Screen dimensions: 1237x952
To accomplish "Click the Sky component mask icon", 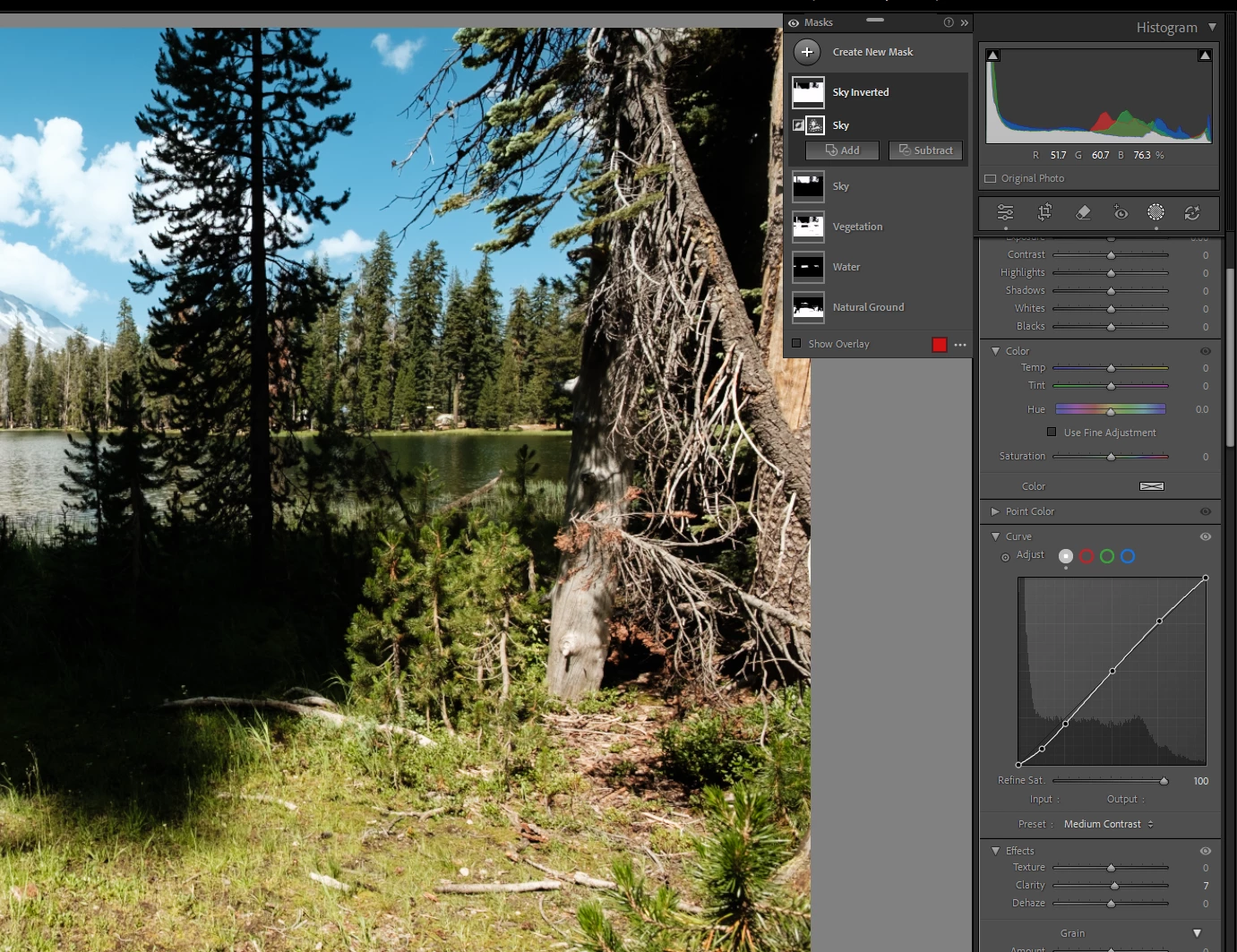I will click(815, 125).
